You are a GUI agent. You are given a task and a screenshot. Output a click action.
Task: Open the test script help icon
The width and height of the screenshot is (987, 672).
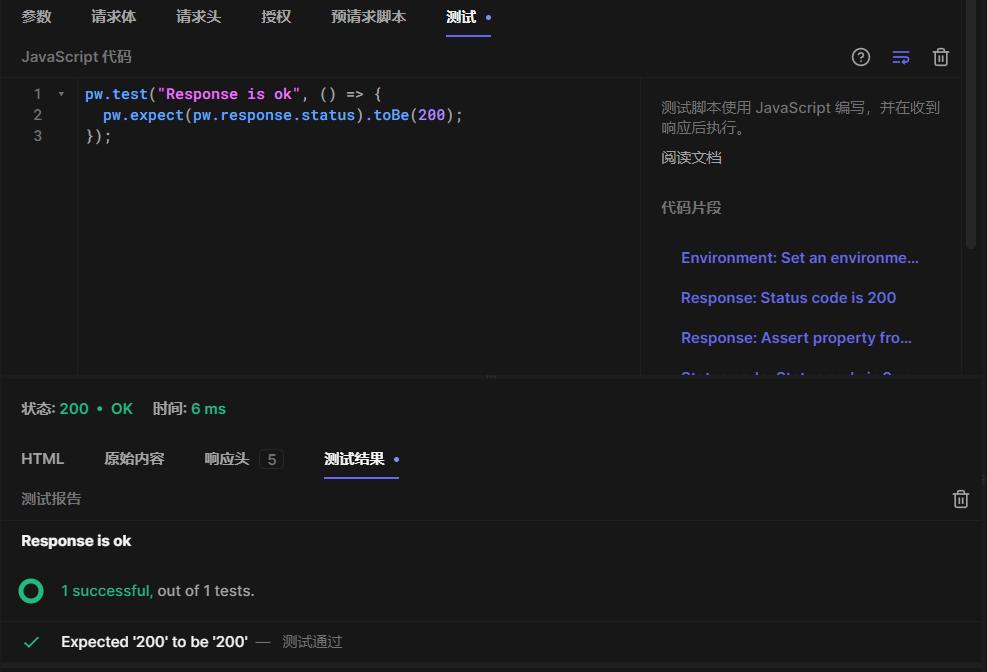click(861, 57)
